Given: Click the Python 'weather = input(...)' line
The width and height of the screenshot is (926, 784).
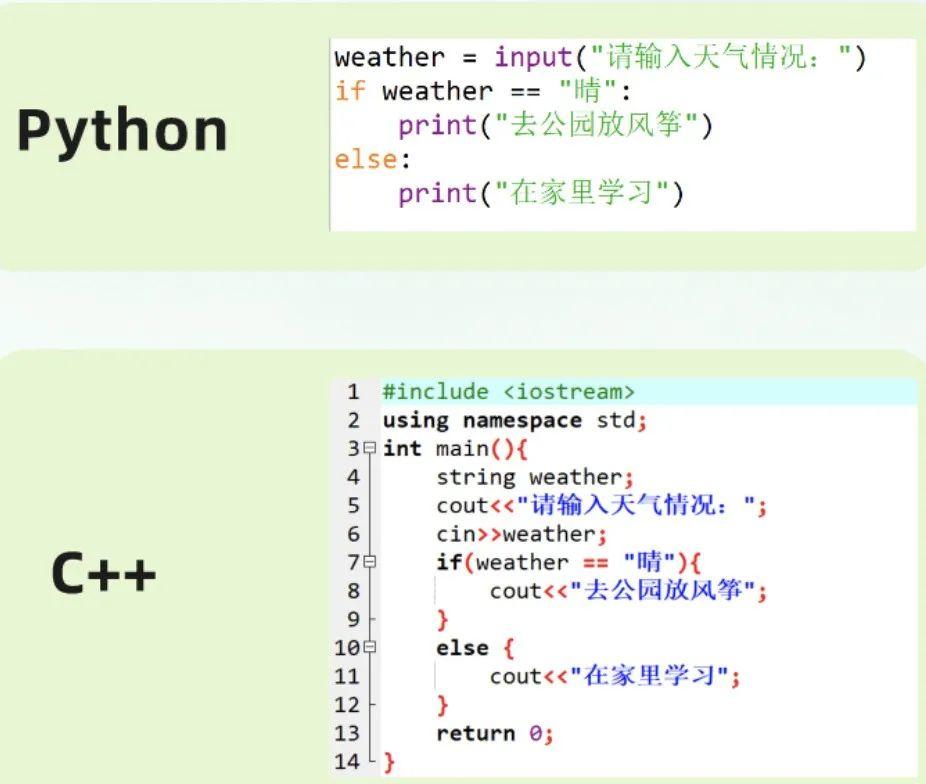Looking at the screenshot, I should click(x=600, y=57).
